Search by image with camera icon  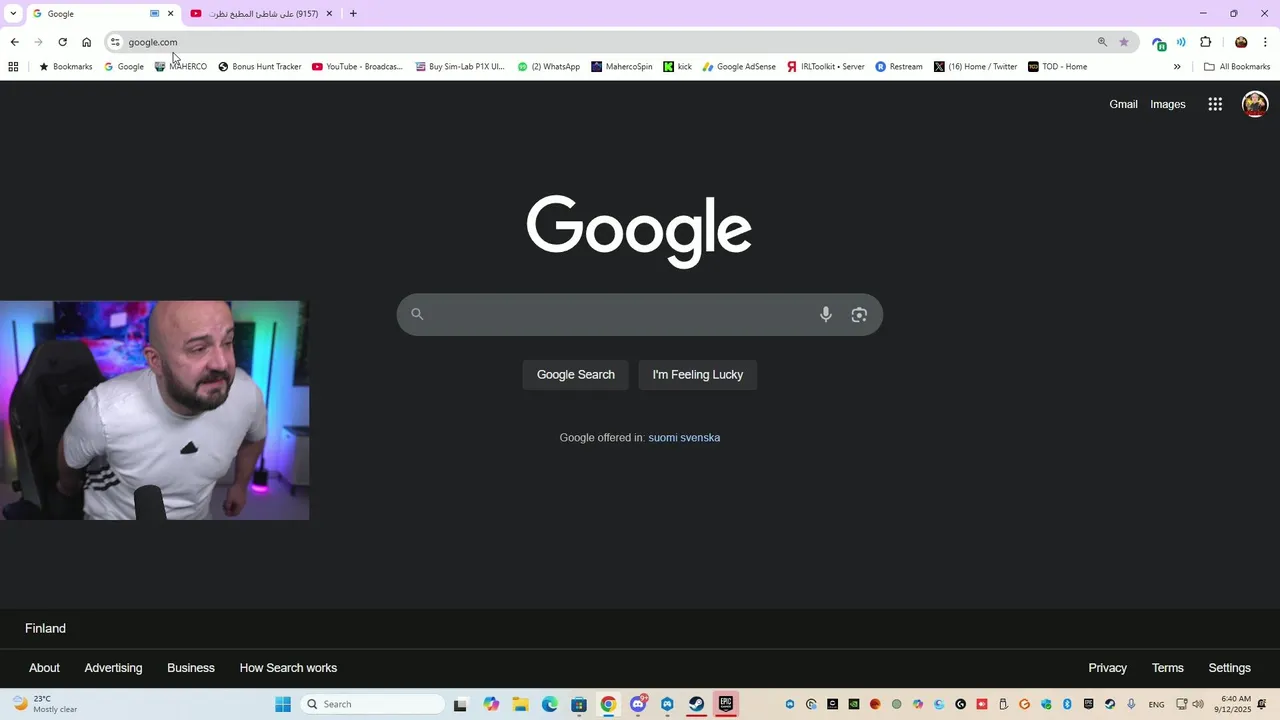coord(859,314)
